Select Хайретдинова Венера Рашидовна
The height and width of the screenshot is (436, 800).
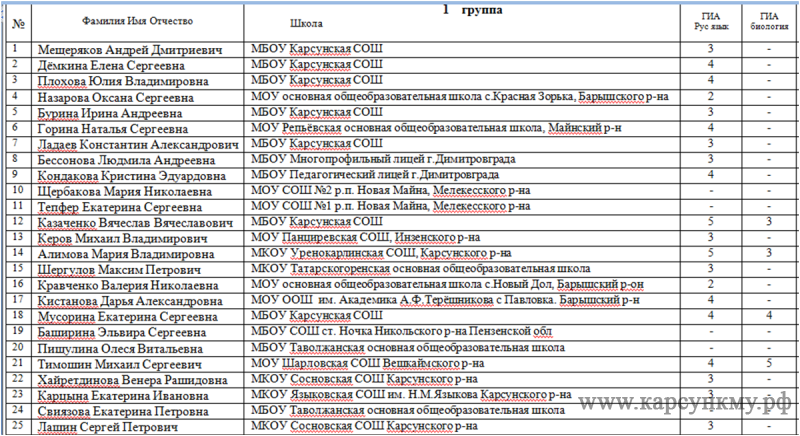(x=132, y=380)
